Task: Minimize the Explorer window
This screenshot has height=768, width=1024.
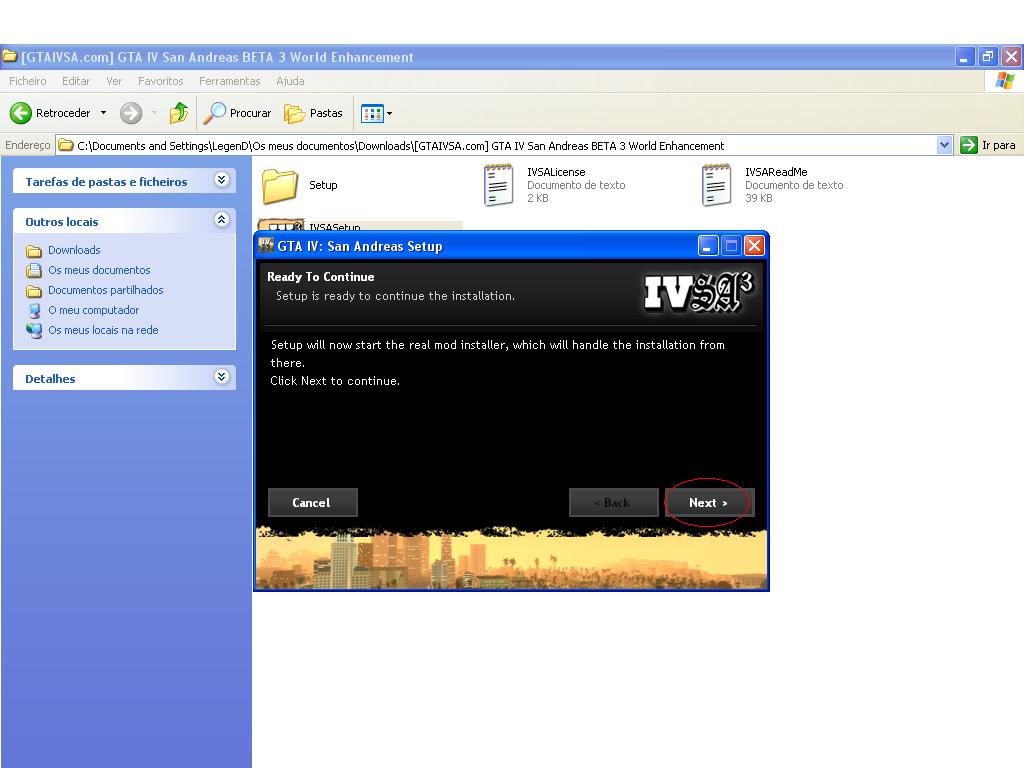Action: coord(965,57)
